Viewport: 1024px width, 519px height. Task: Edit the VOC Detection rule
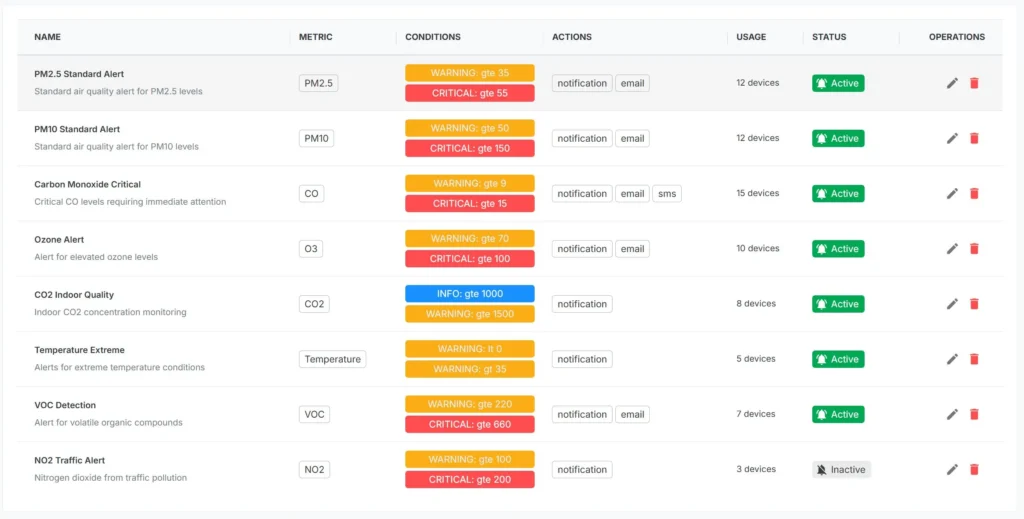point(952,414)
